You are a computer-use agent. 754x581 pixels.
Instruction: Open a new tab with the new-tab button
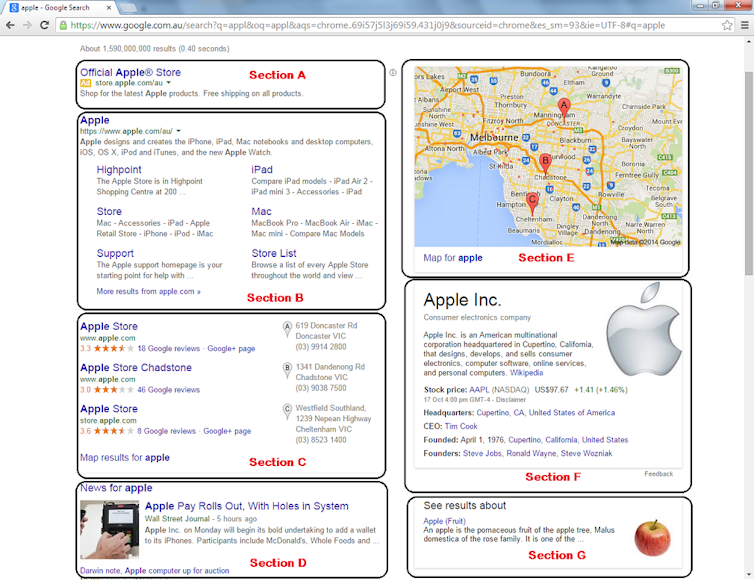[127, 8]
